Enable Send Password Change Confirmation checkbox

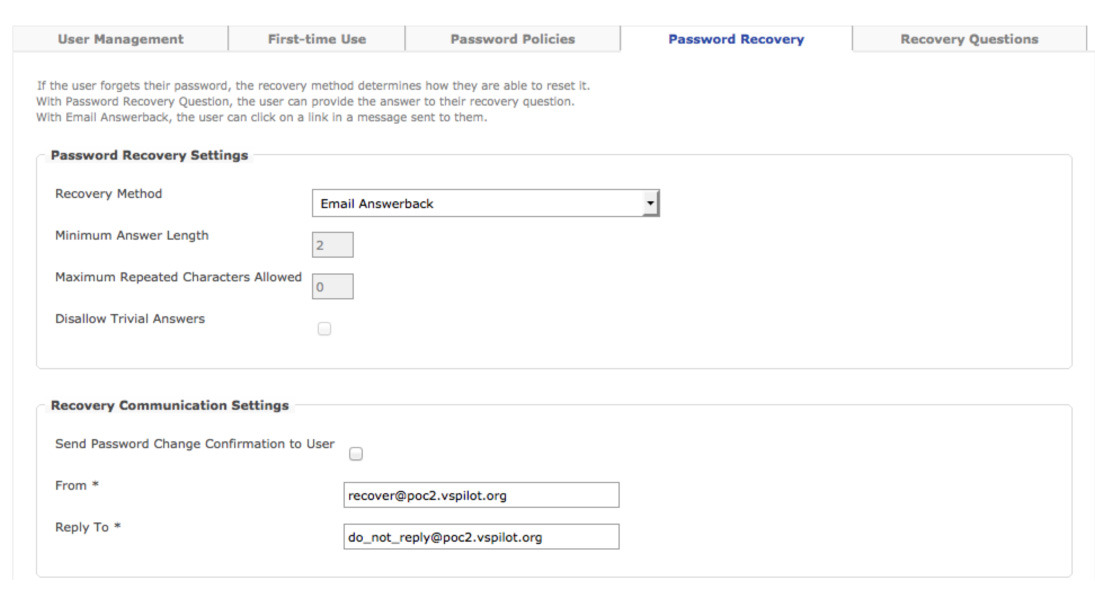click(x=355, y=454)
